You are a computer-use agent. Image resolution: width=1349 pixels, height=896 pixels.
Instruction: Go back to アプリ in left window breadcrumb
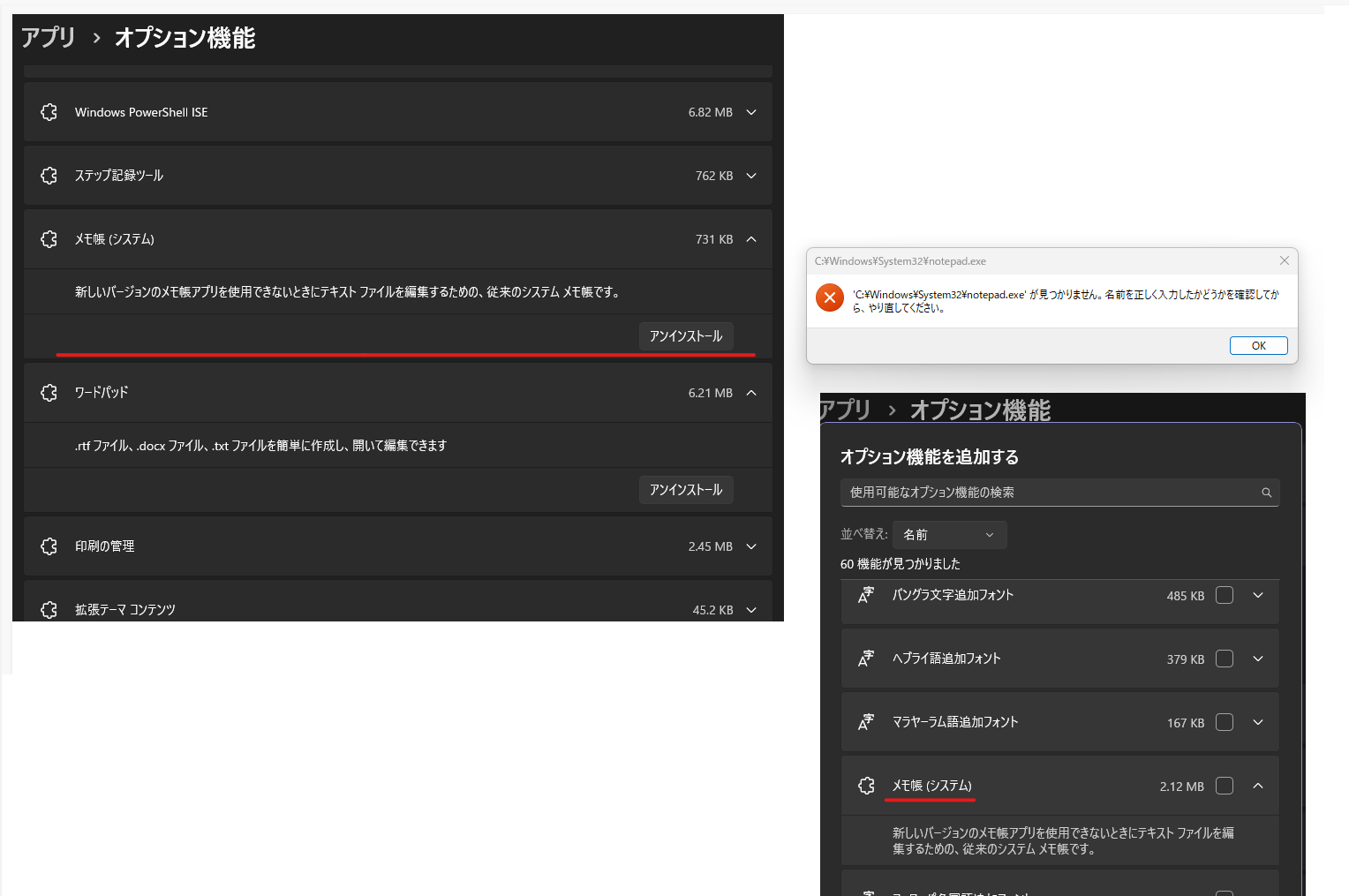click(49, 37)
